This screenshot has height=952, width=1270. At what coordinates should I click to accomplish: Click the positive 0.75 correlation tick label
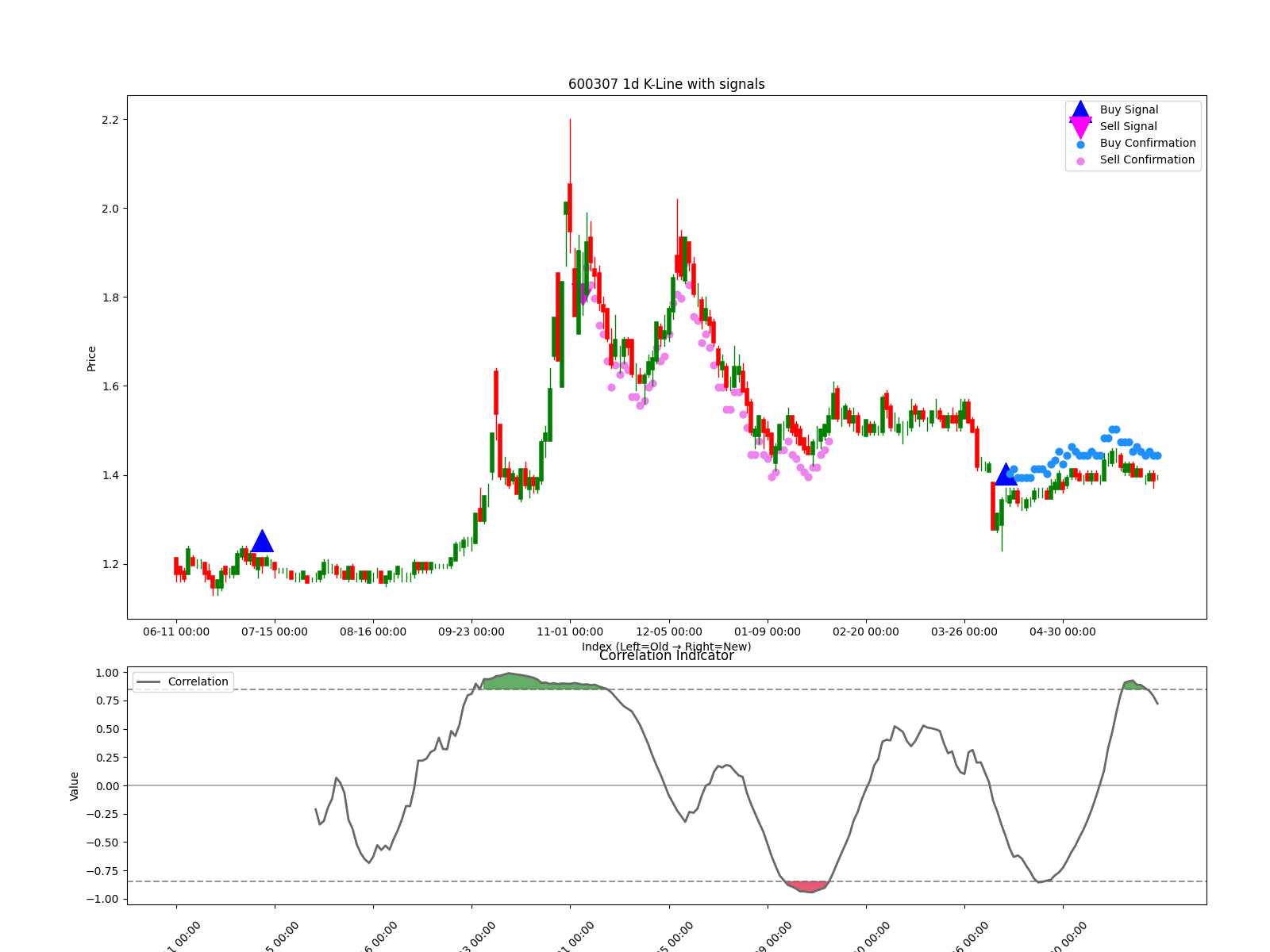coord(106,701)
